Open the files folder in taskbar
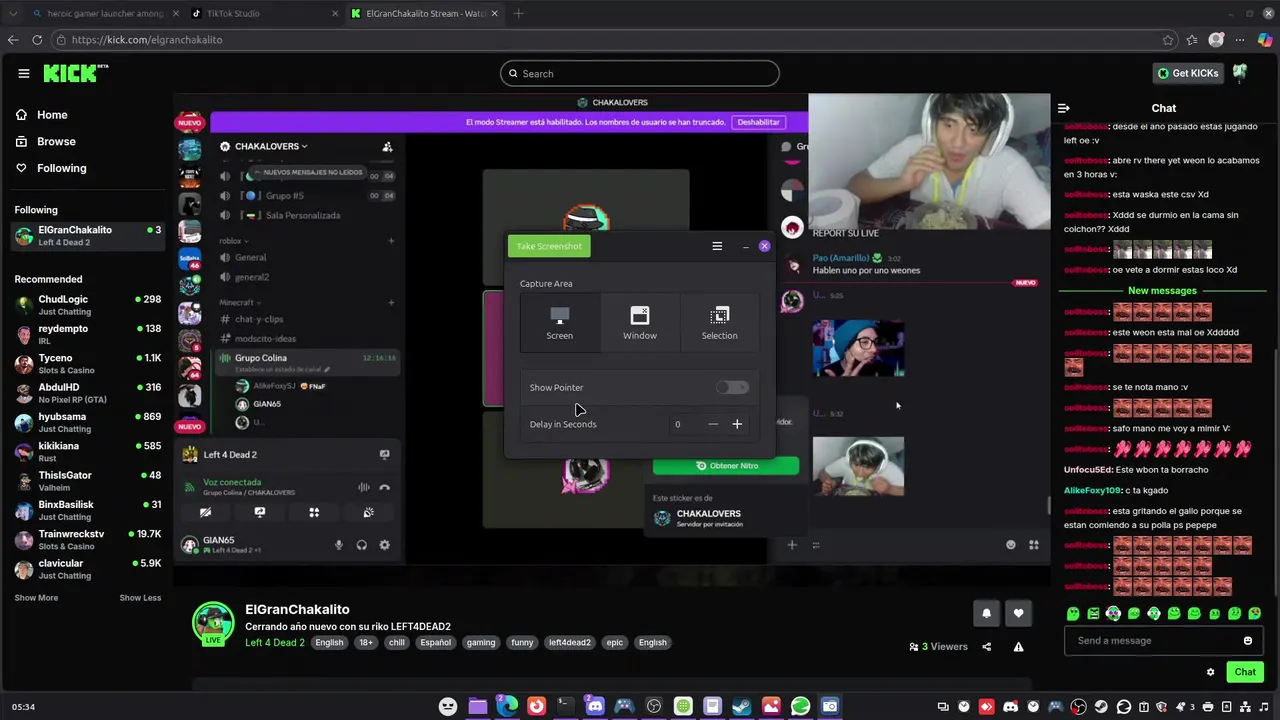 (478, 706)
